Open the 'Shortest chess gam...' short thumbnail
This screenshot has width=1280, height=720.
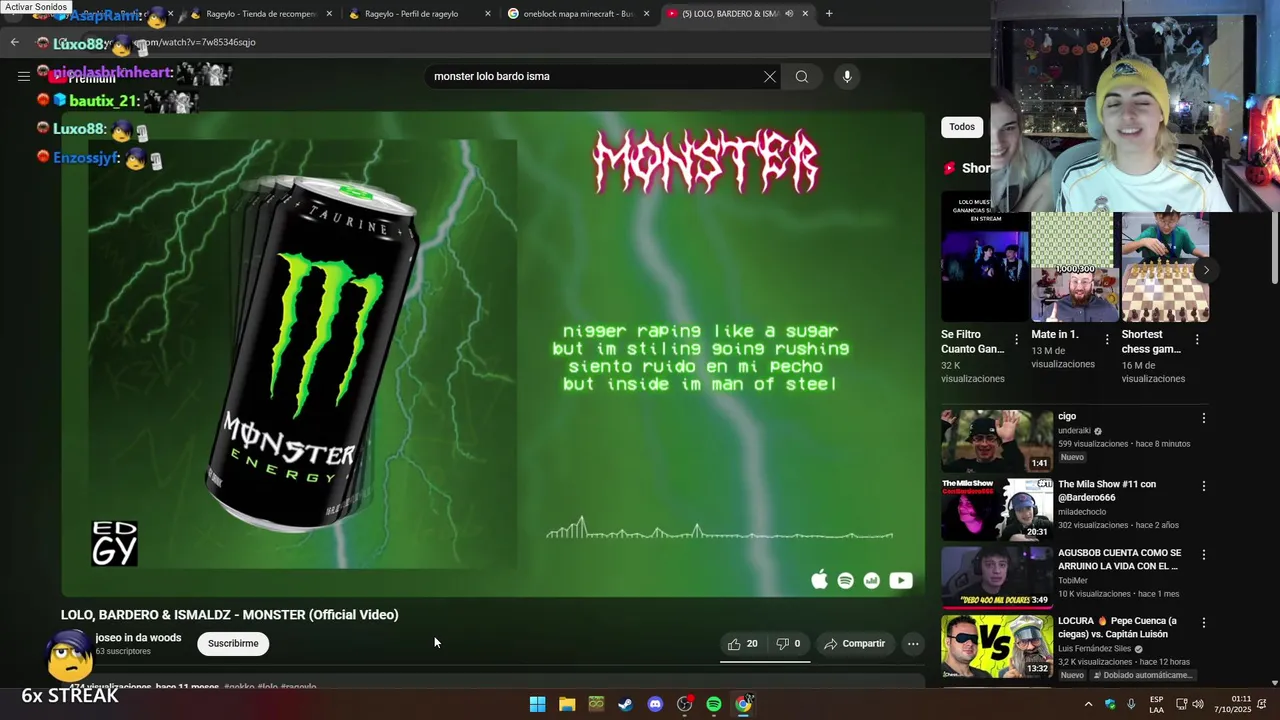click(x=1165, y=267)
